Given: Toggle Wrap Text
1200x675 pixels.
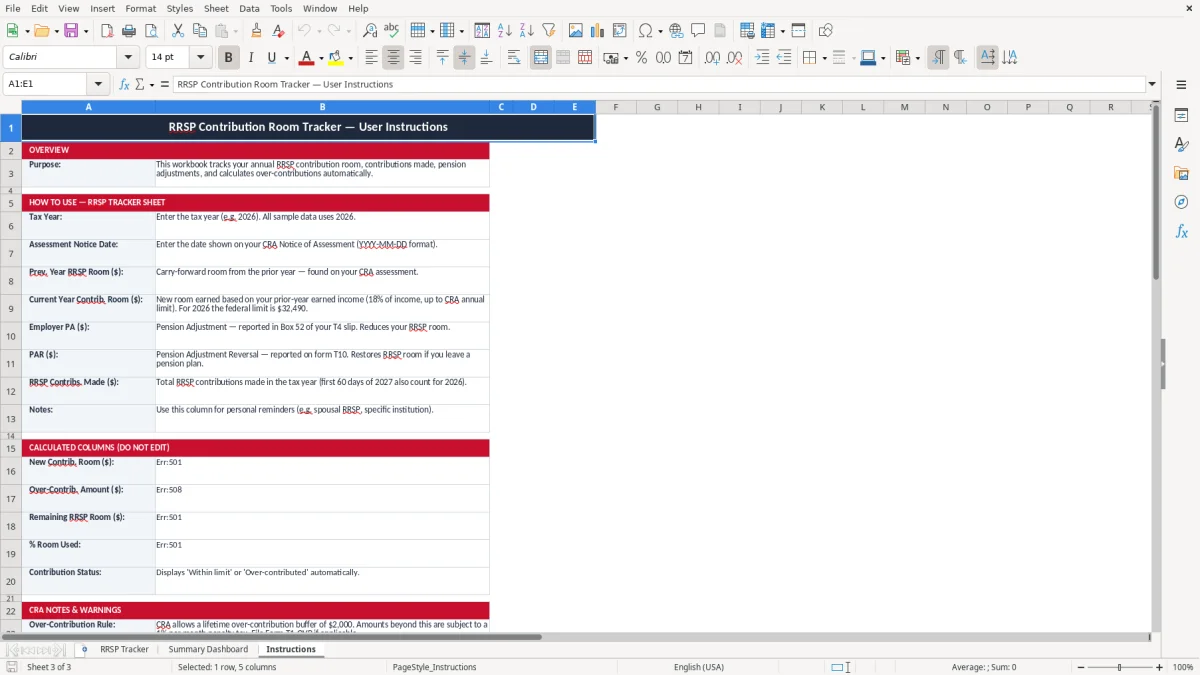Looking at the screenshot, I should [x=514, y=58].
